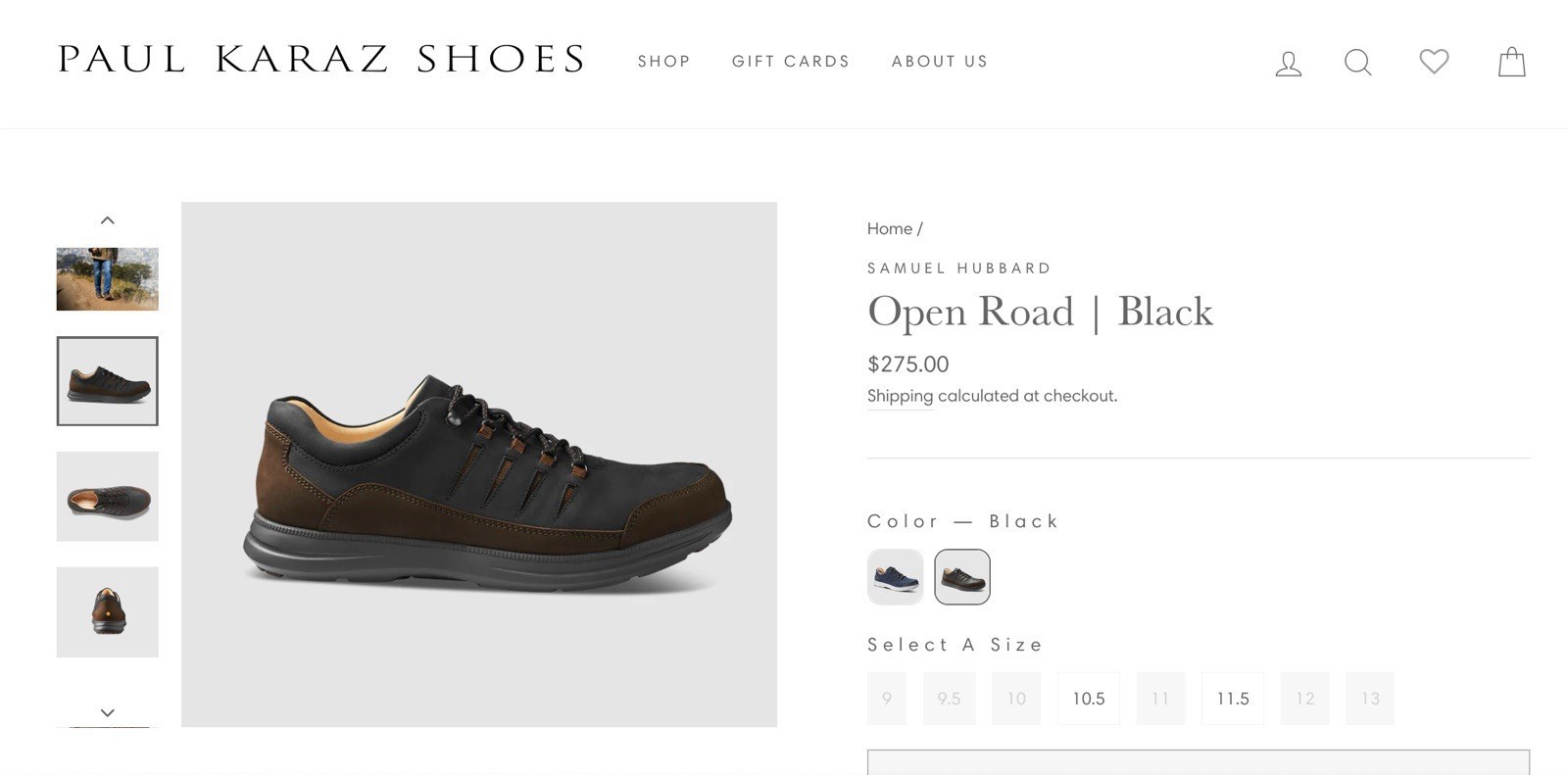Open the wishlist heart icon

pyautogui.click(x=1434, y=62)
